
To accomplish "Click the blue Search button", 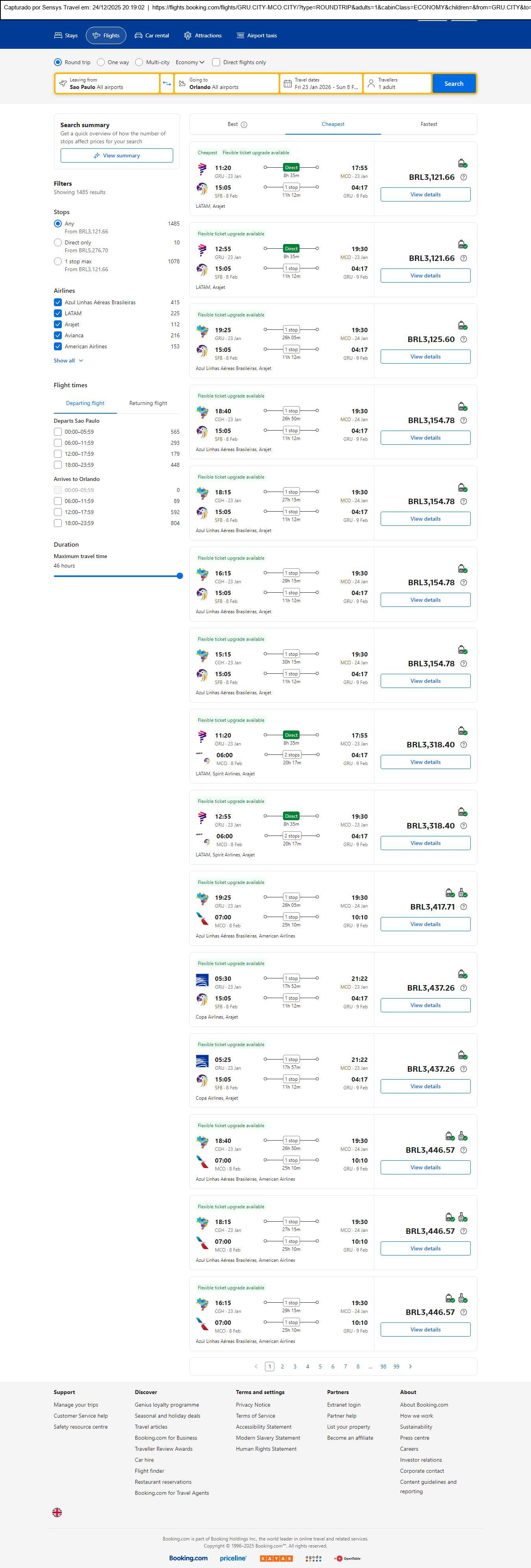I will tap(454, 83).
